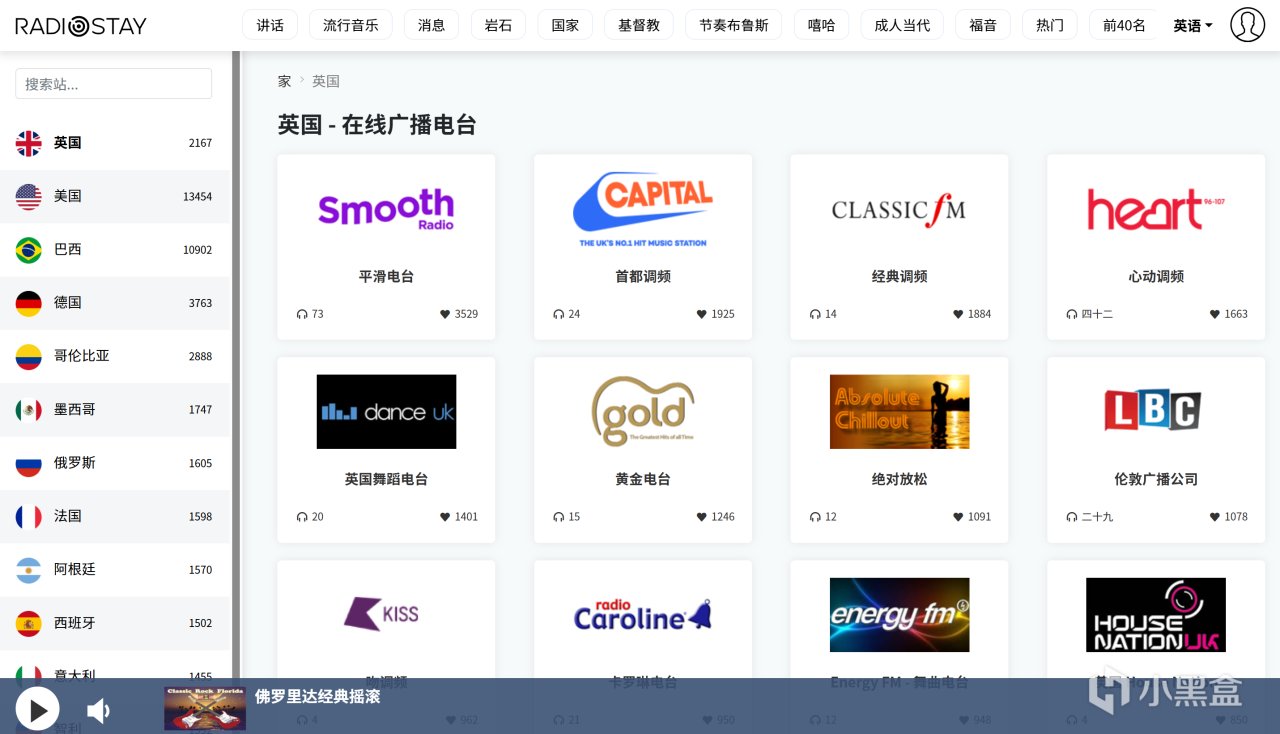Click the headphones icon on LBC card
Image resolution: width=1280 pixels, height=734 pixels.
[1072, 517]
